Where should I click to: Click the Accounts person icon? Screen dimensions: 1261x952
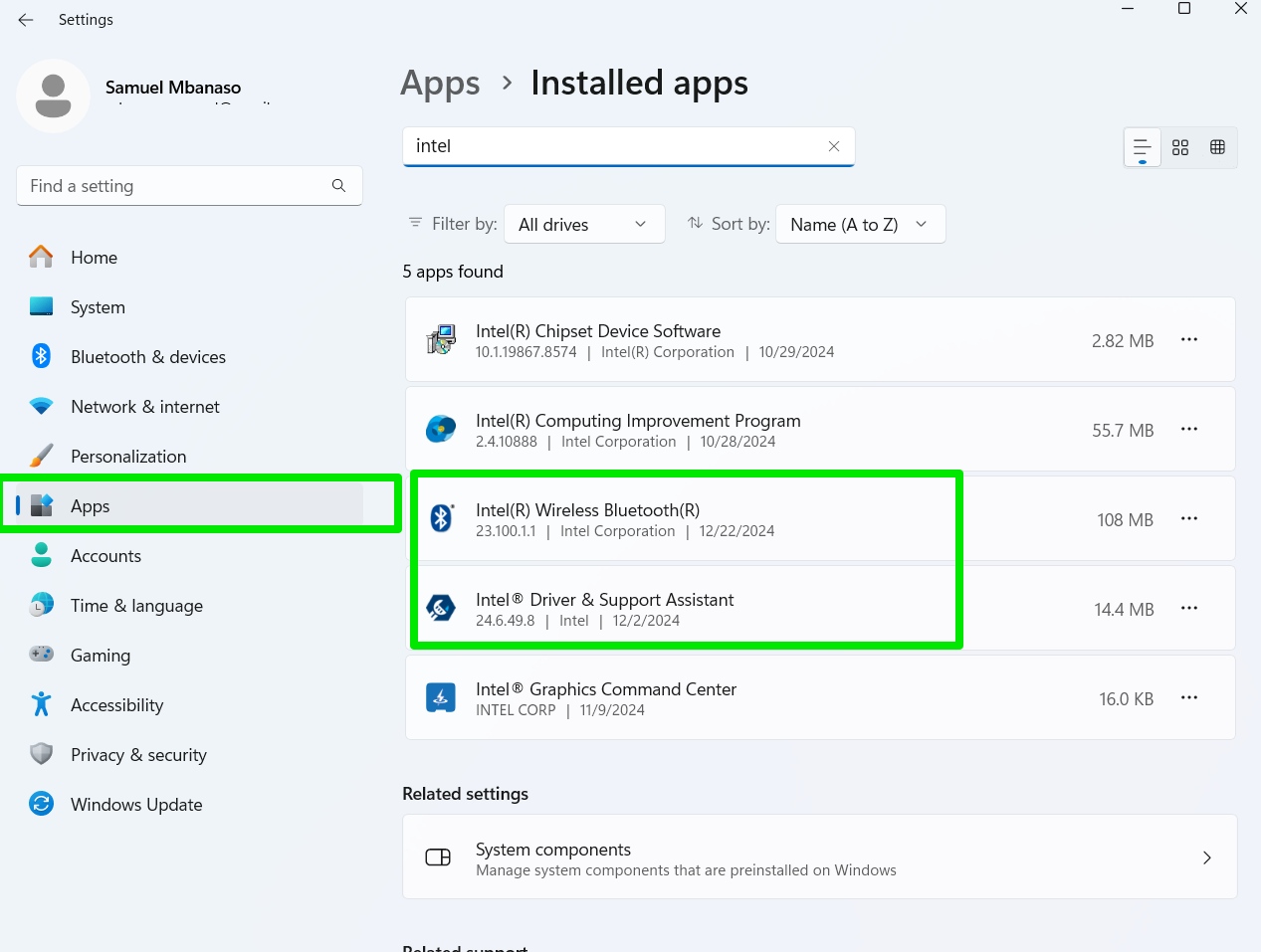tap(41, 555)
